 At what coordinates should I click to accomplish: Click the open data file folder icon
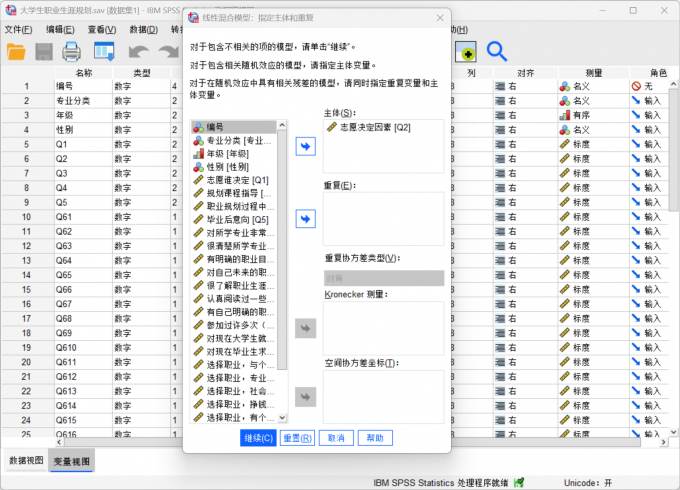17,51
